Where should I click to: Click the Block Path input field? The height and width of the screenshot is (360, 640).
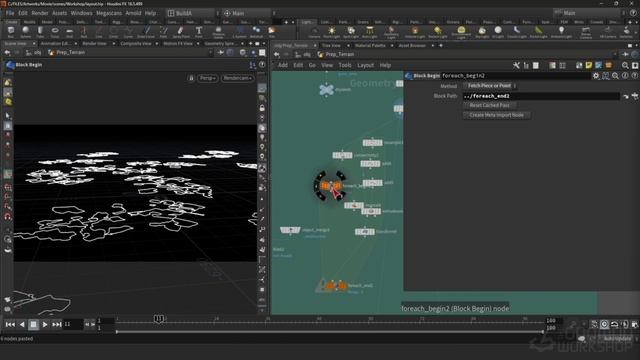coord(541,96)
